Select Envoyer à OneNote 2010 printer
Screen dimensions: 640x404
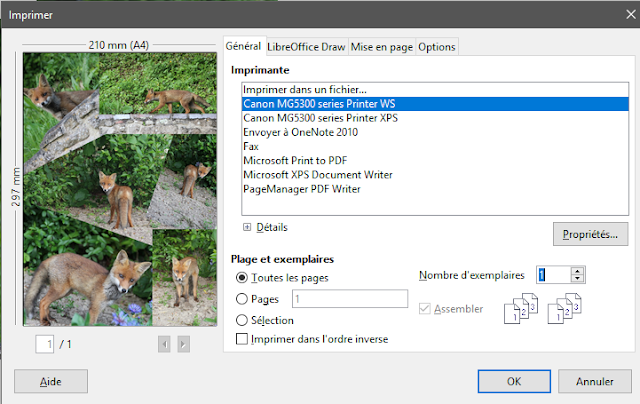435,132
